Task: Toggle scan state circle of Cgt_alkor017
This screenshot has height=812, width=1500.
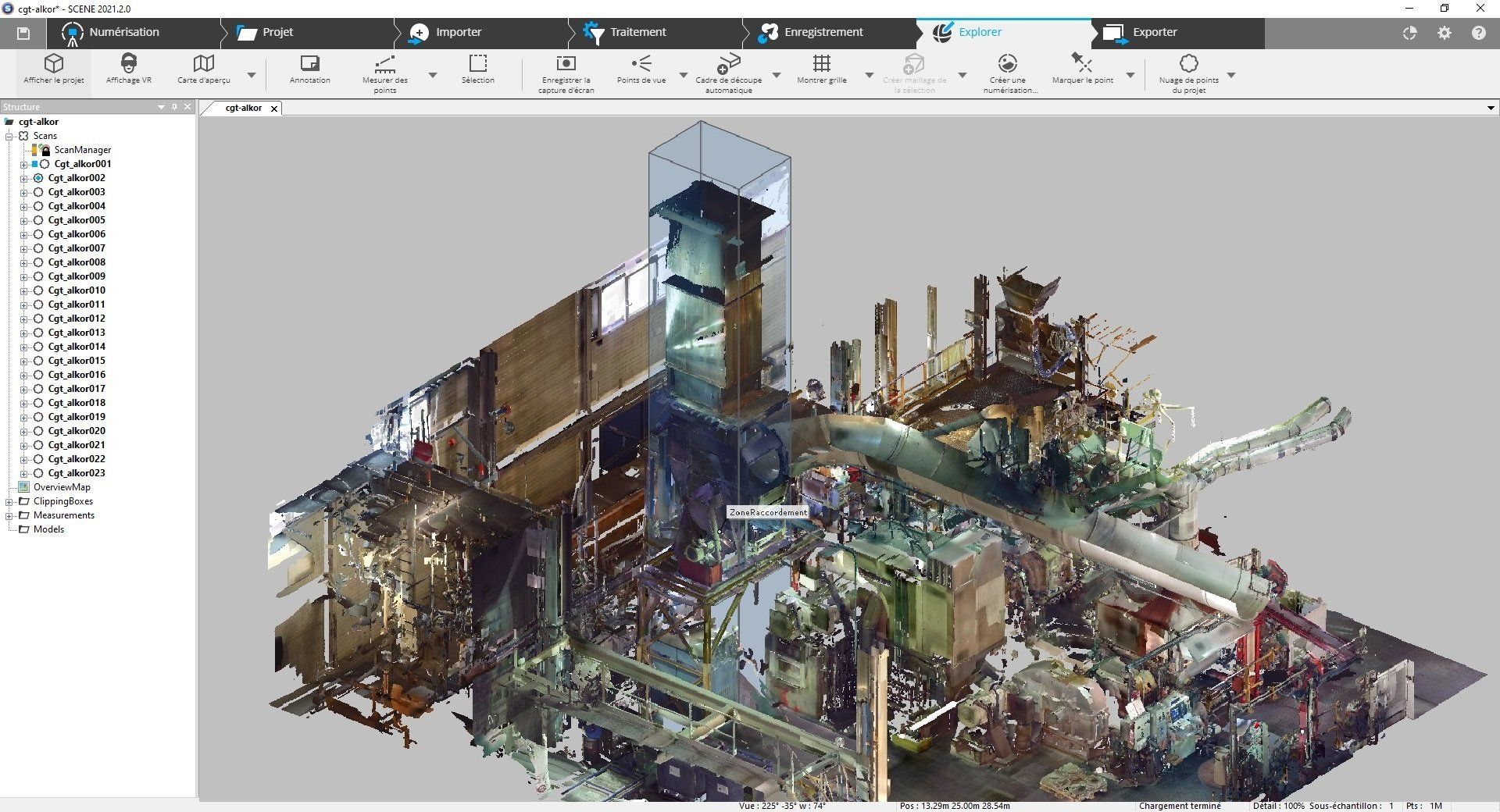Action: tap(38, 389)
